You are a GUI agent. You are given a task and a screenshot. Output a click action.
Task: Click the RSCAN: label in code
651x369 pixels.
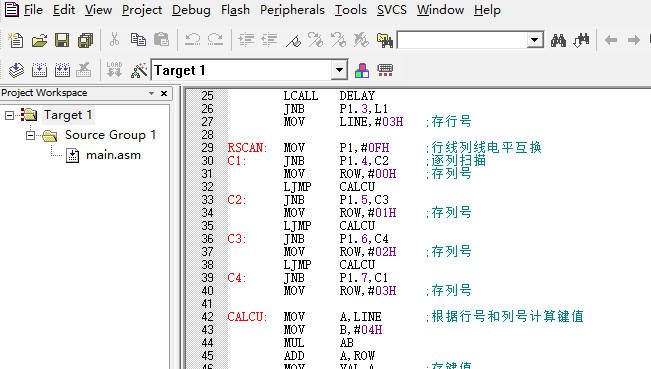247,148
